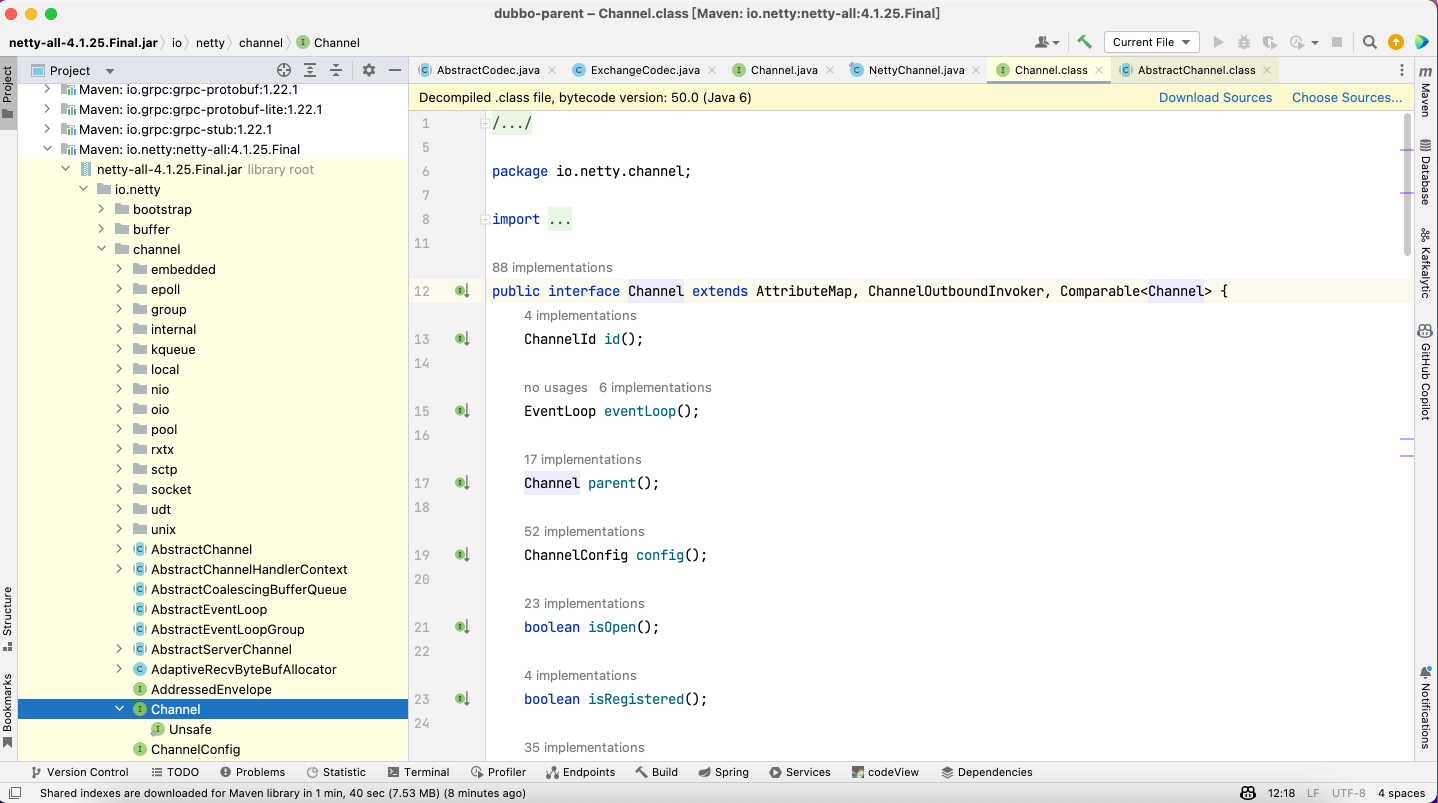Open Search Everywhere magnifier icon
The height and width of the screenshot is (803, 1438).
click(1370, 42)
